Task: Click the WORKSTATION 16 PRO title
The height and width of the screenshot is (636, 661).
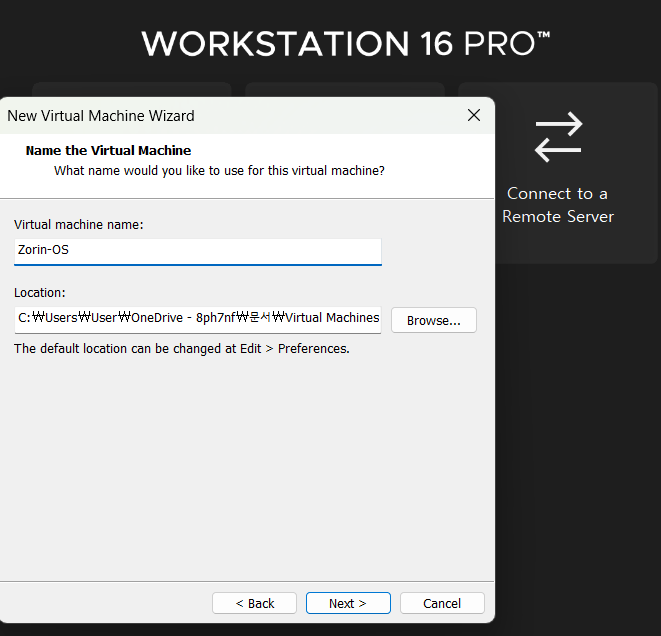Action: point(346,44)
